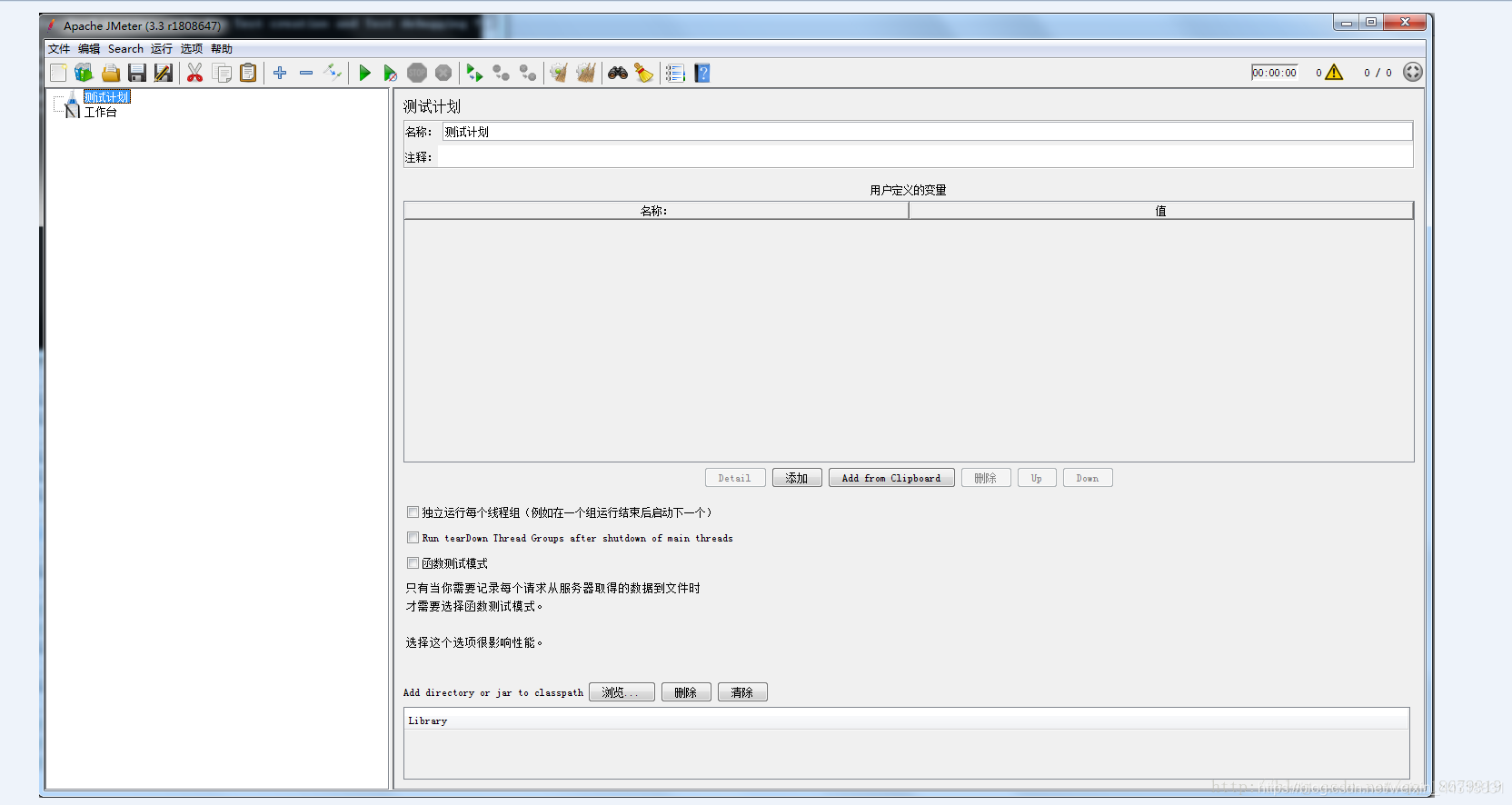
Task: Click the Toggle enable/disable icon
Action: pyautogui.click(x=333, y=73)
